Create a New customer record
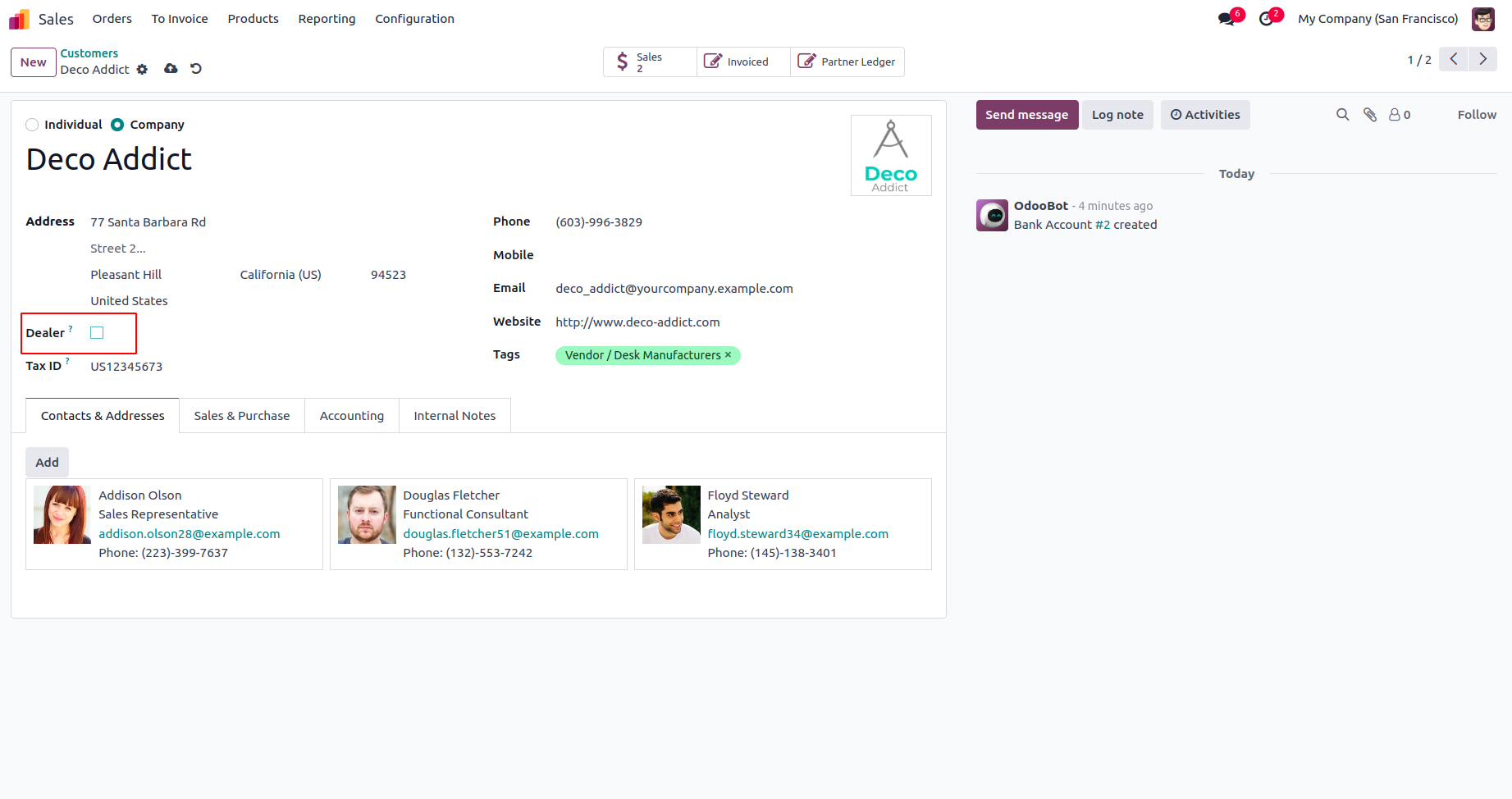The image size is (1512, 799). [x=34, y=62]
